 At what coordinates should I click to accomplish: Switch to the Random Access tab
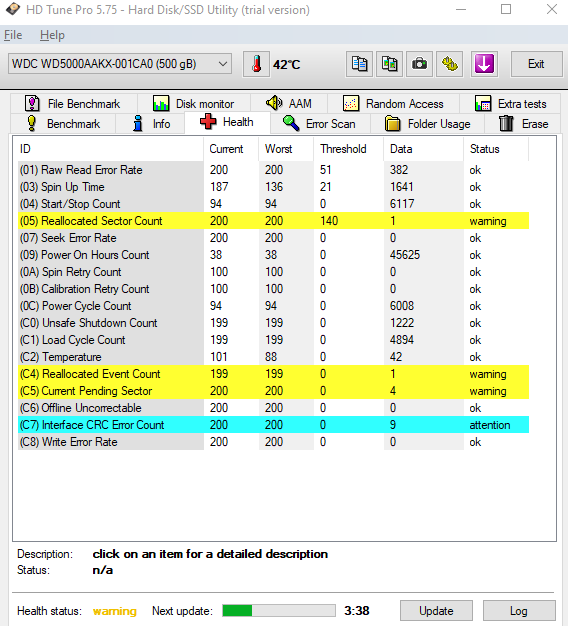[394, 104]
